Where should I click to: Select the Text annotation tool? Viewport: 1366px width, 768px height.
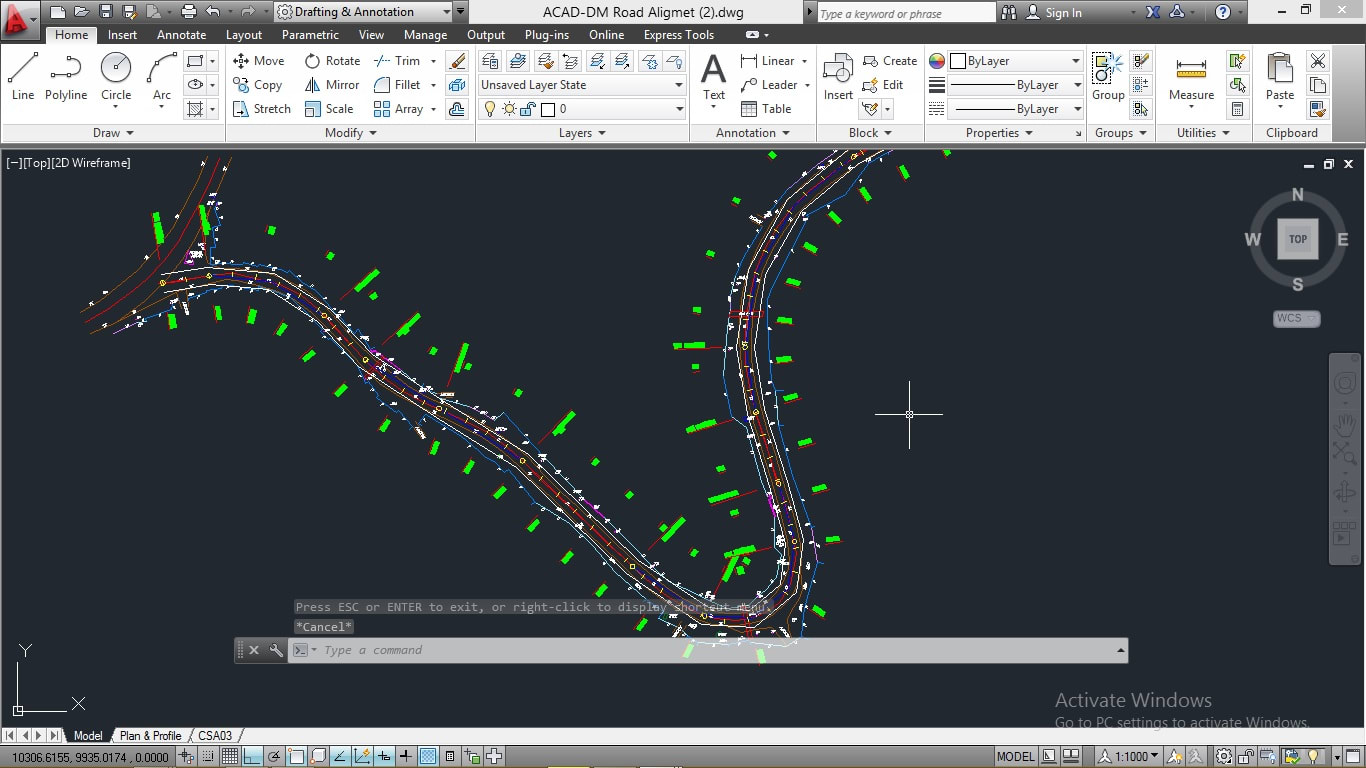point(714,77)
